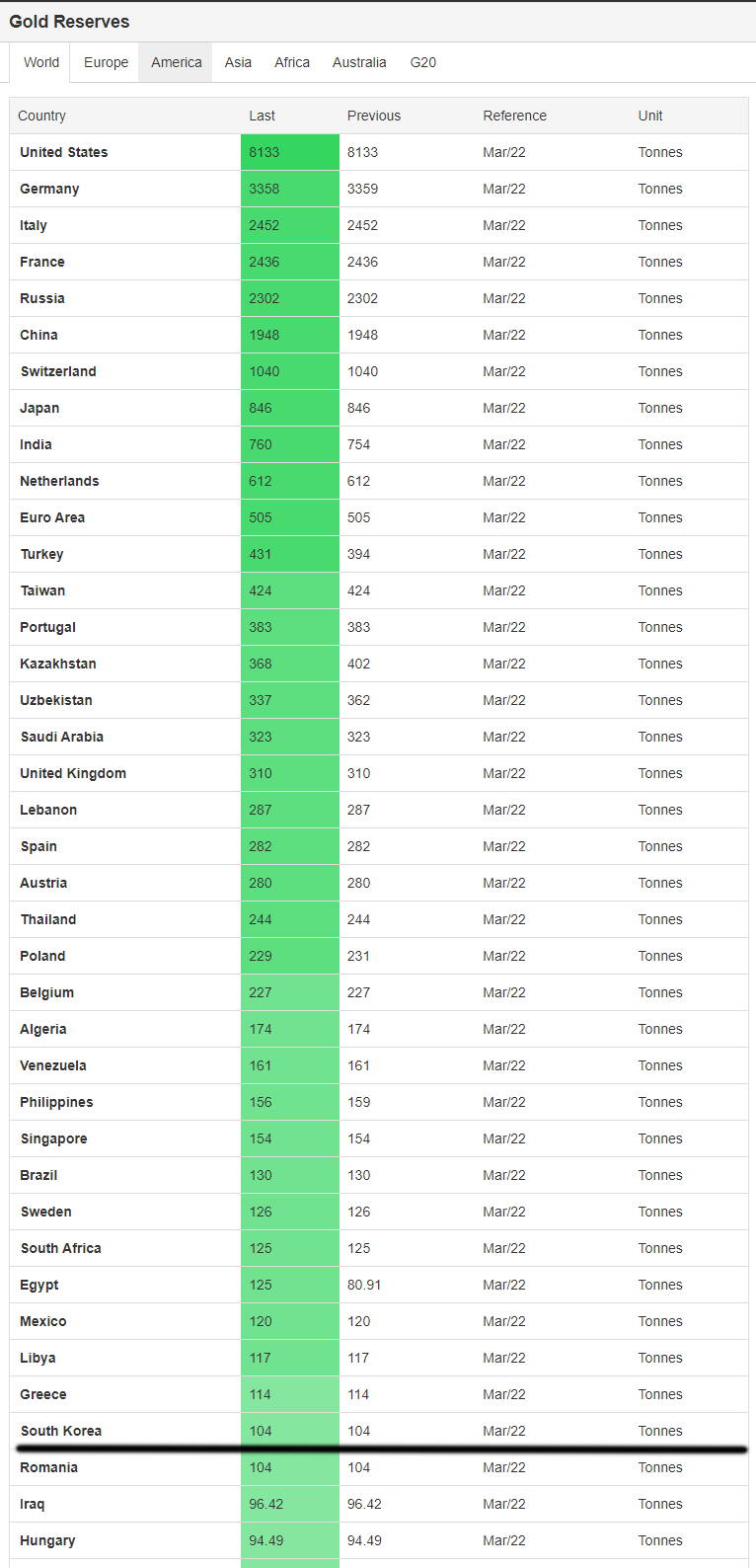
Task: Click the Reference column header
Action: (x=514, y=116)
